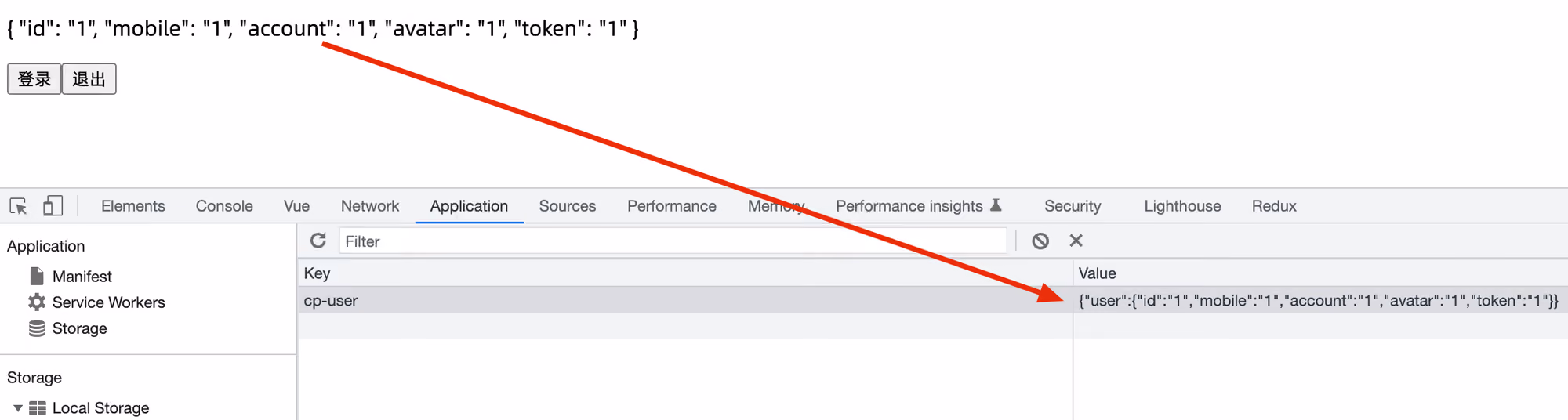Open the Vue devtools tab
Screen dimensions: 1568x420
click(296, 206)
